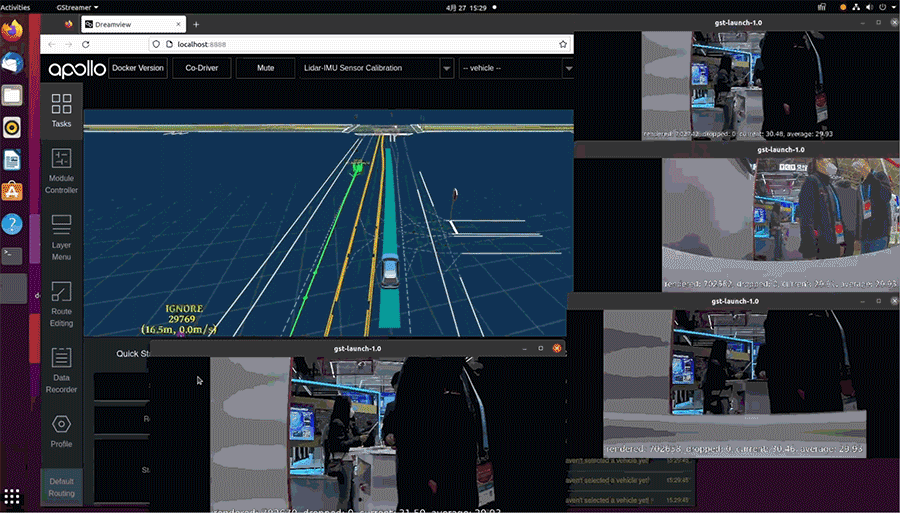Open a new Firefox tab

(x=196, y=24)
